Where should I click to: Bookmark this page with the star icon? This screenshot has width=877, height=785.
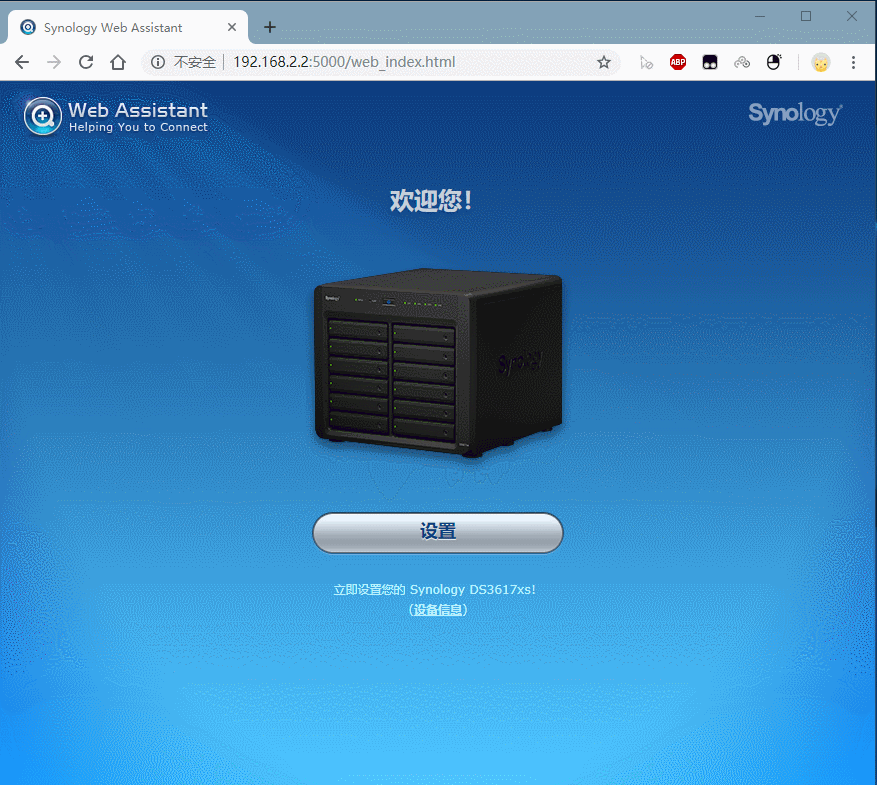click(604, 62)
